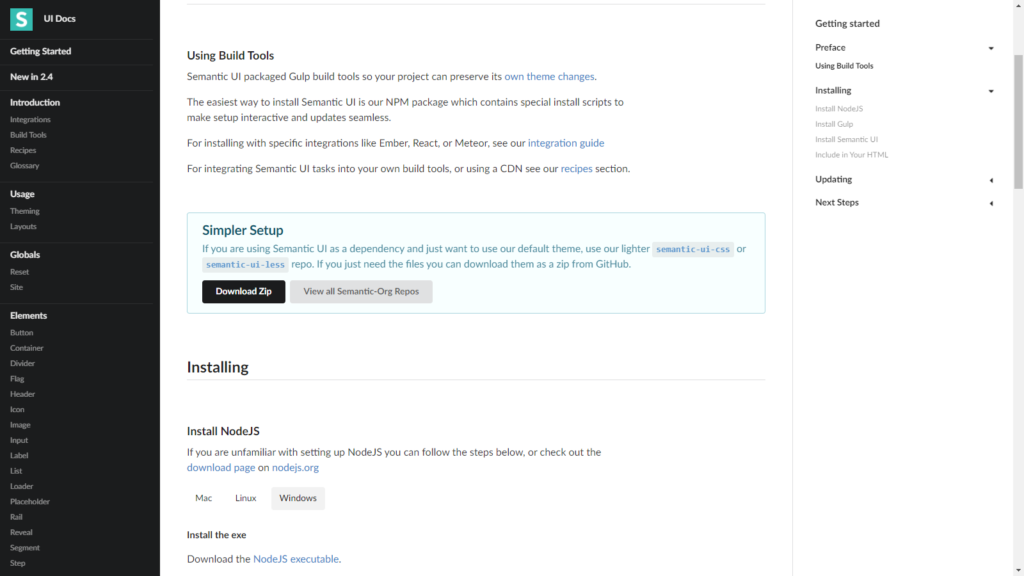Open Image element docs
1024x576 pixels.
(20, 424)
